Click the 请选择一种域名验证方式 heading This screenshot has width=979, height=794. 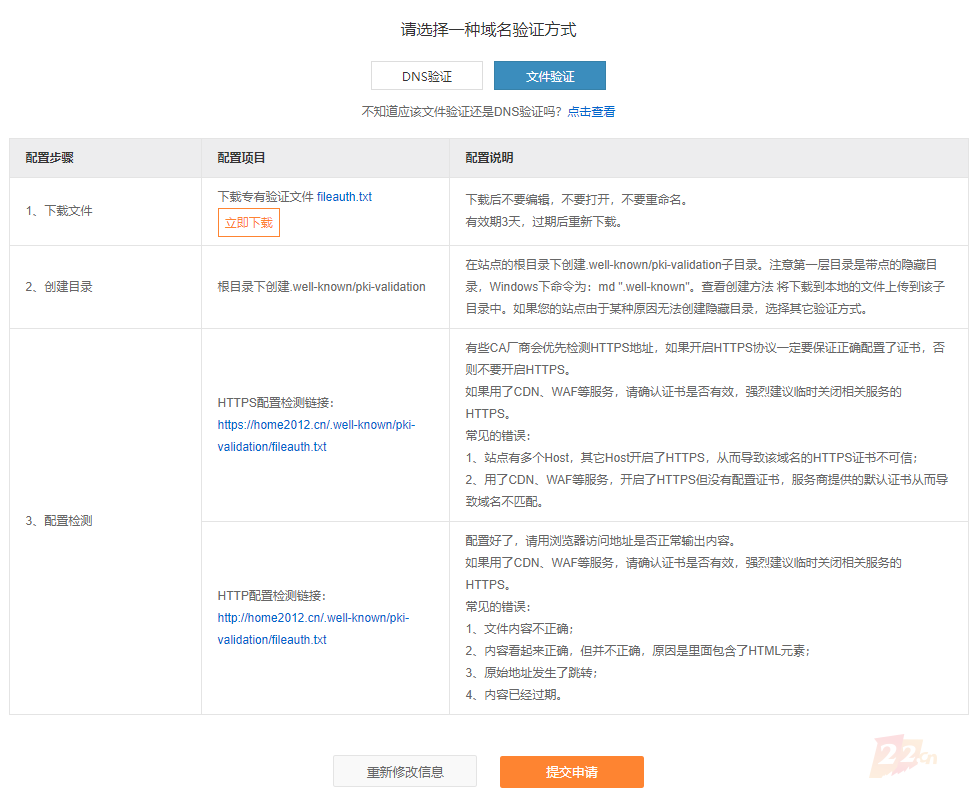(x=488, y=30)
